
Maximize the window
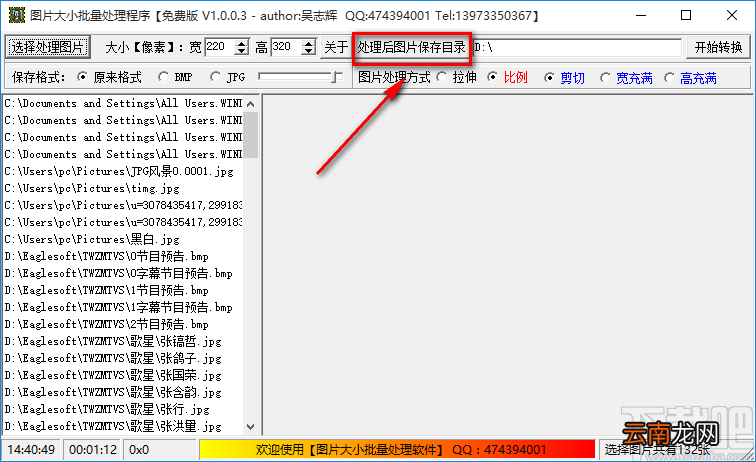(686, 15)
